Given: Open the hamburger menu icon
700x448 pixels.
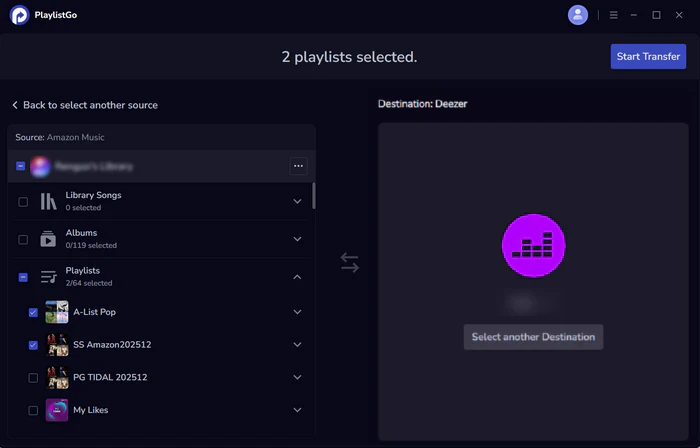Looking at the screenshot, I should pyautogui.click(x=613, y=15).
